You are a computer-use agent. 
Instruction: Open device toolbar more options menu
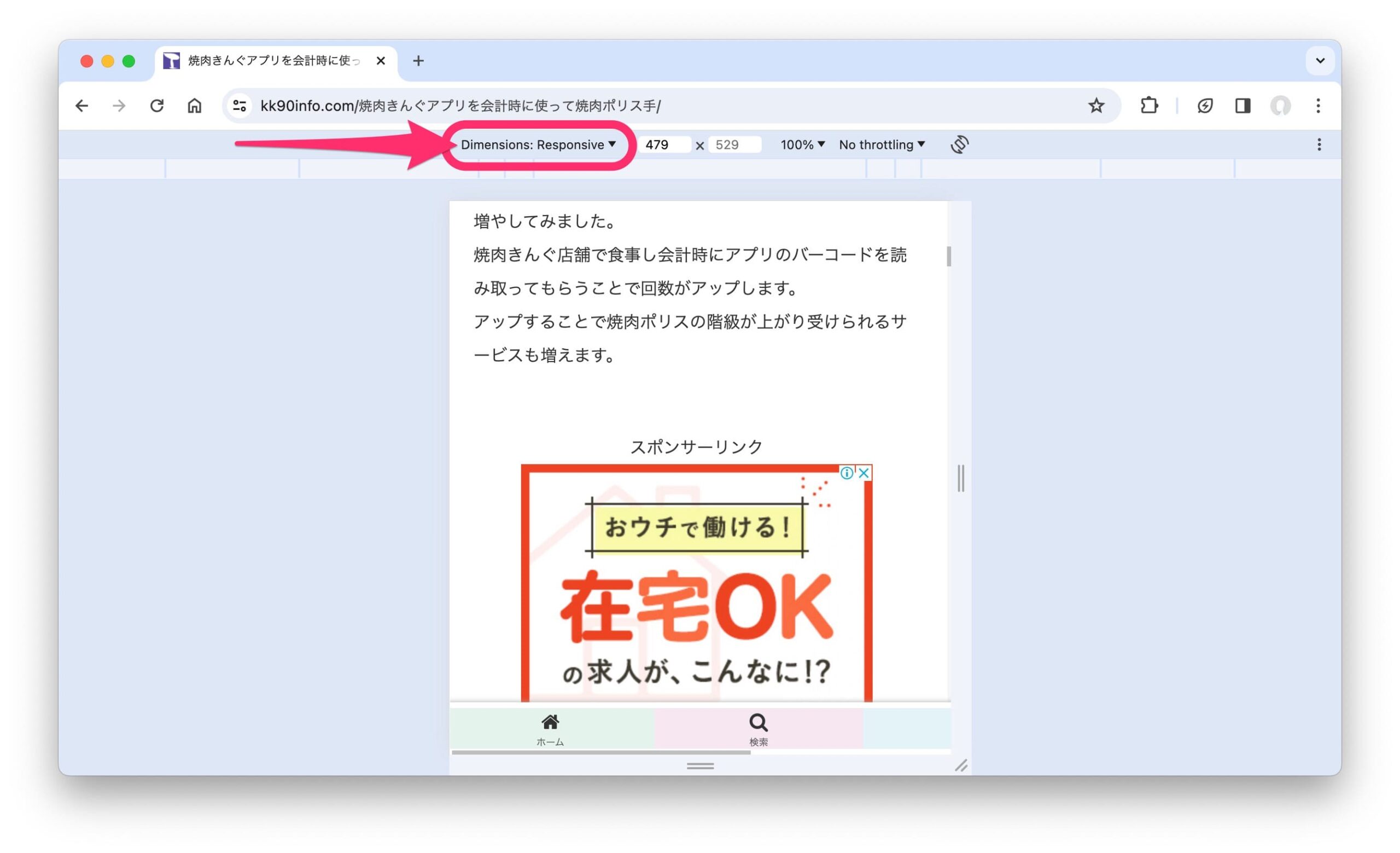[1319, 144]
